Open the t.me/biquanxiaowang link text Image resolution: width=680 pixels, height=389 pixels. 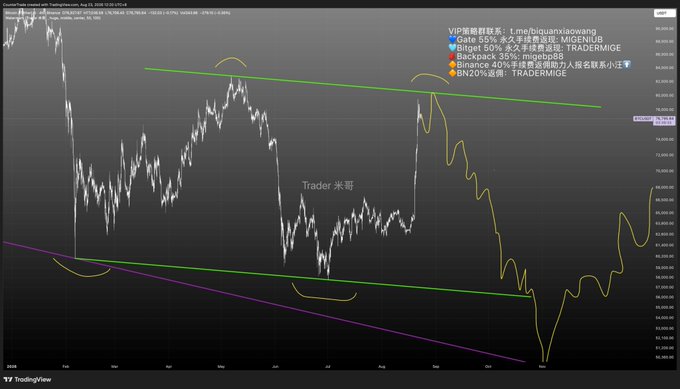click(x=553, y=31)
